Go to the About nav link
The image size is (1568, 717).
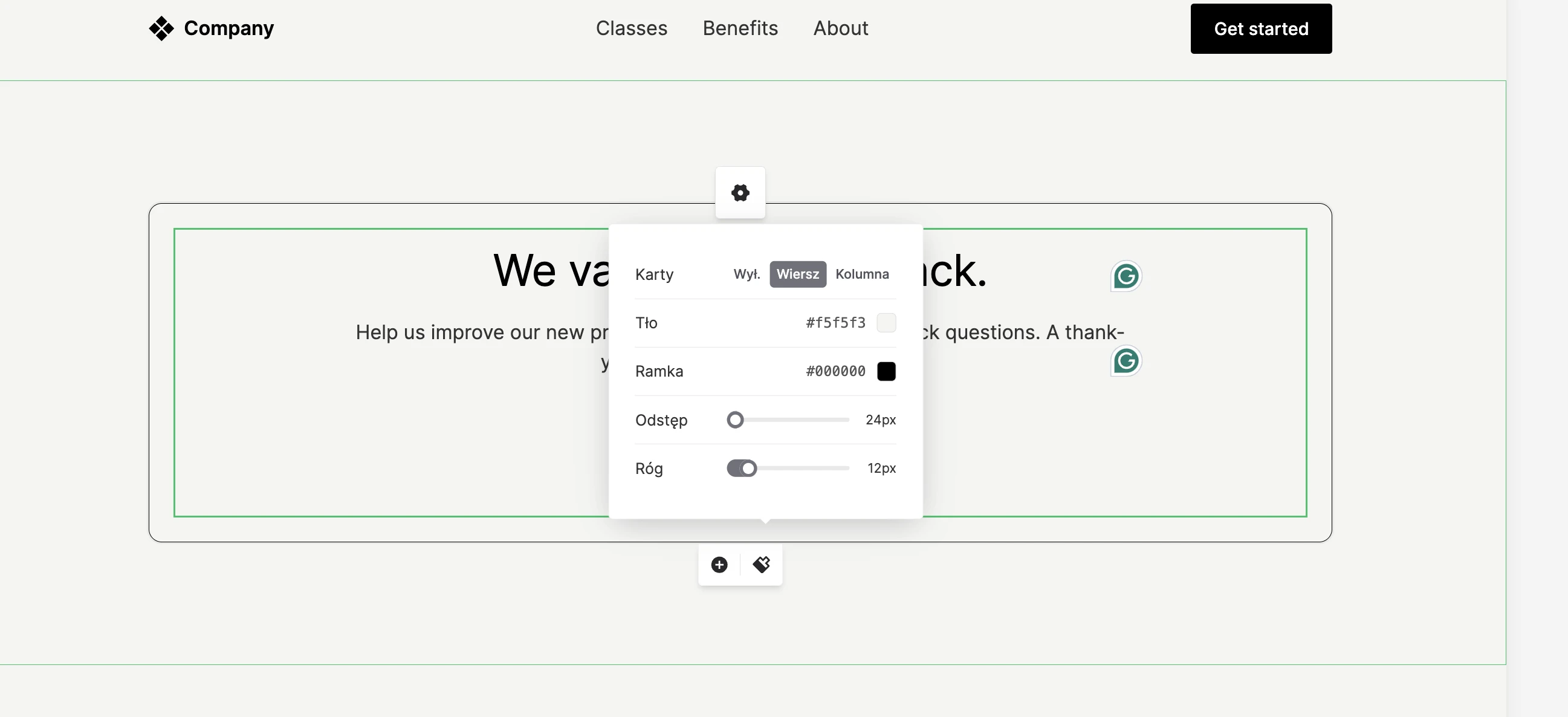click(x=841, y=28)
